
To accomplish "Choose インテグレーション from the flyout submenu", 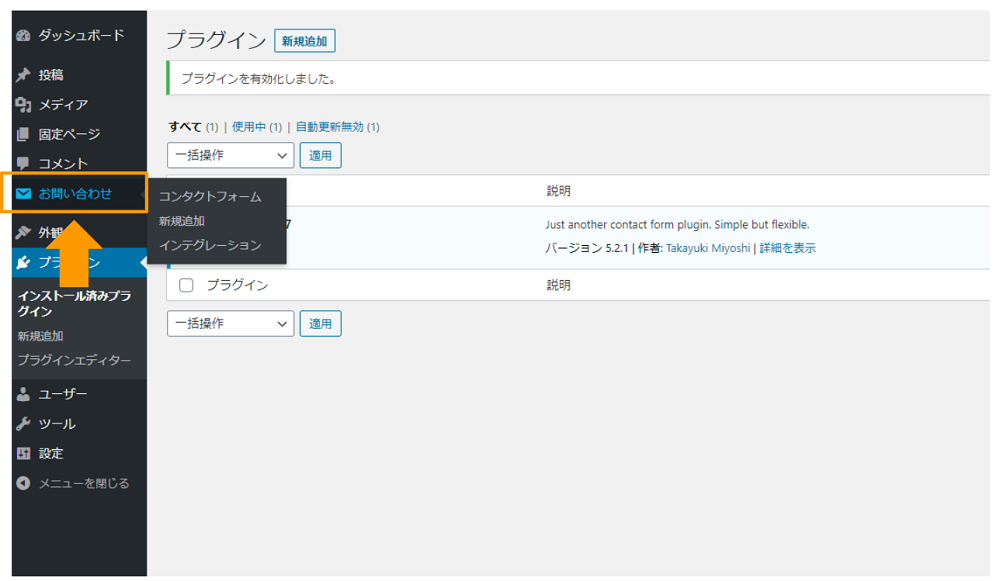I will 209,245.
